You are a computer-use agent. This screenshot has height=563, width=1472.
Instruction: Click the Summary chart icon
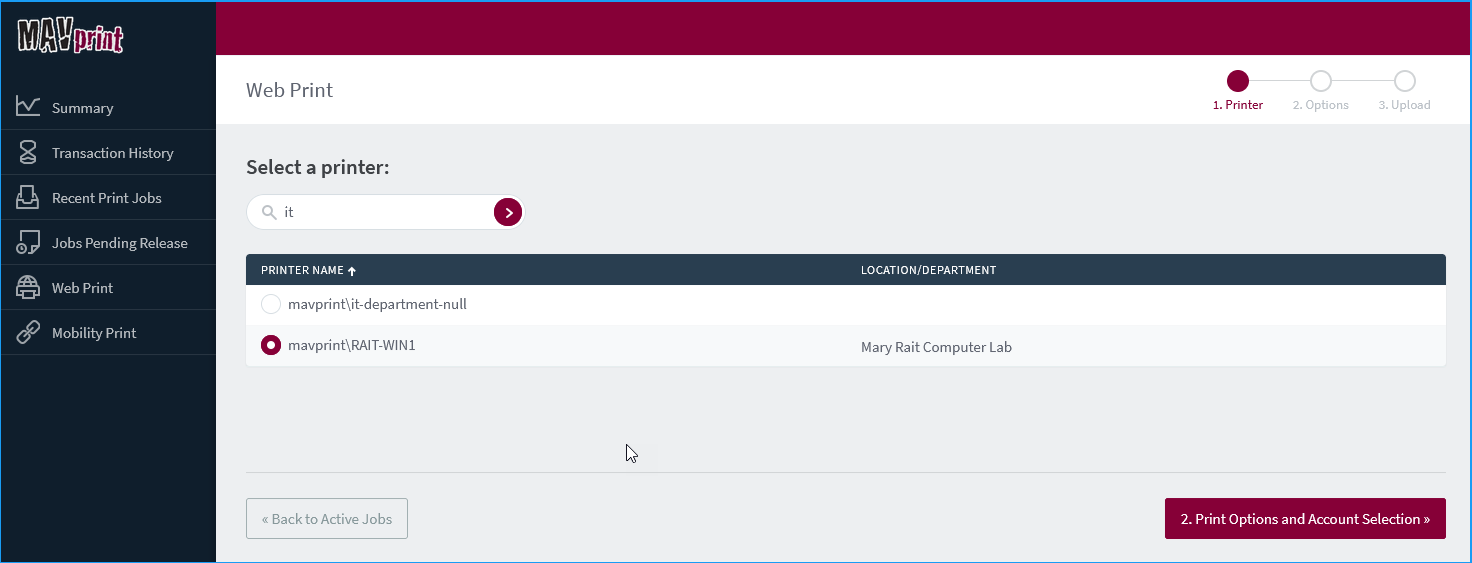tap(28, 107)
